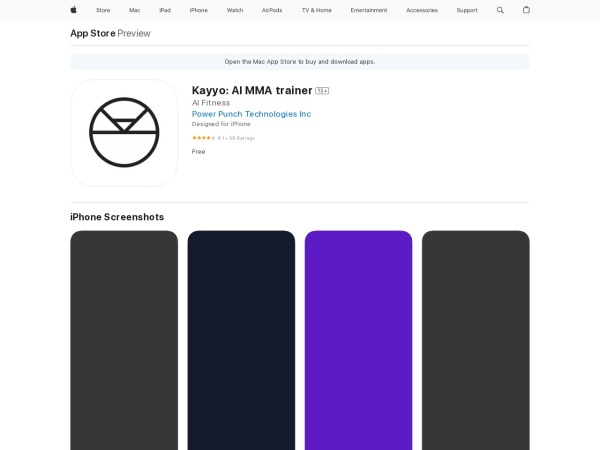Select AirPods in the navigation bar
Viewport: 600px width, 450px height.
coord(272,10)
